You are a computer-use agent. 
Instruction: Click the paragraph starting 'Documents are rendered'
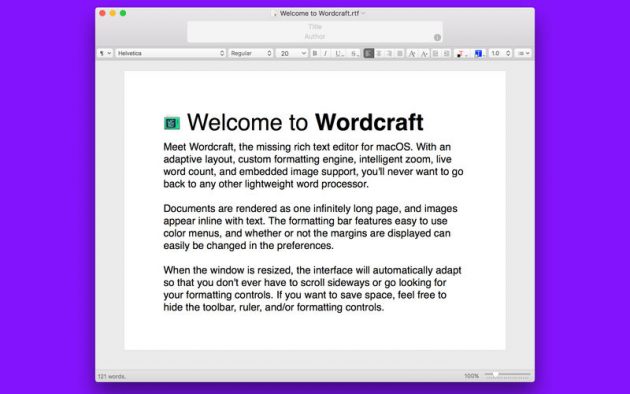pos(311,227)
